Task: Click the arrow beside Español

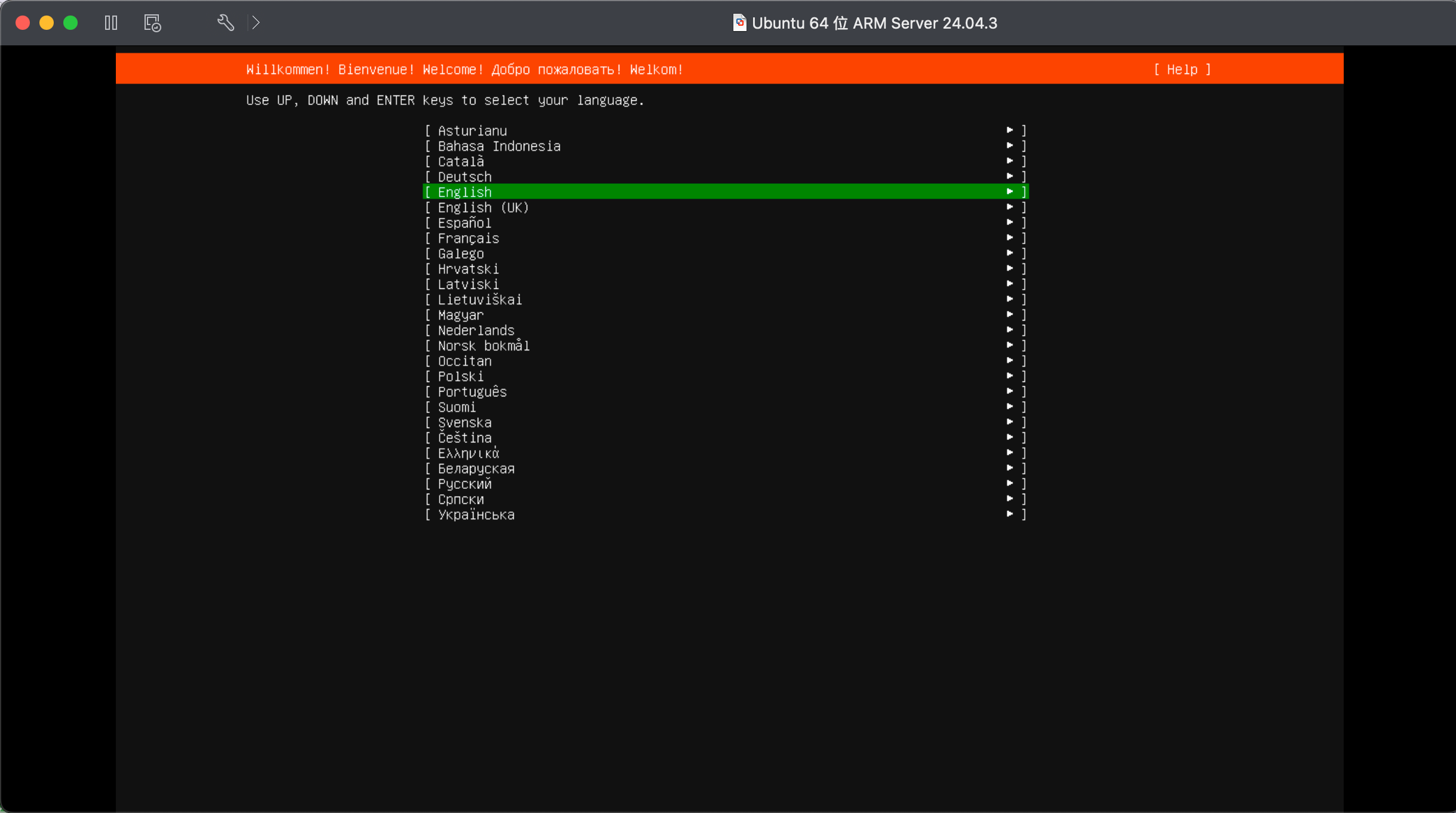Action: (1009, 222)
